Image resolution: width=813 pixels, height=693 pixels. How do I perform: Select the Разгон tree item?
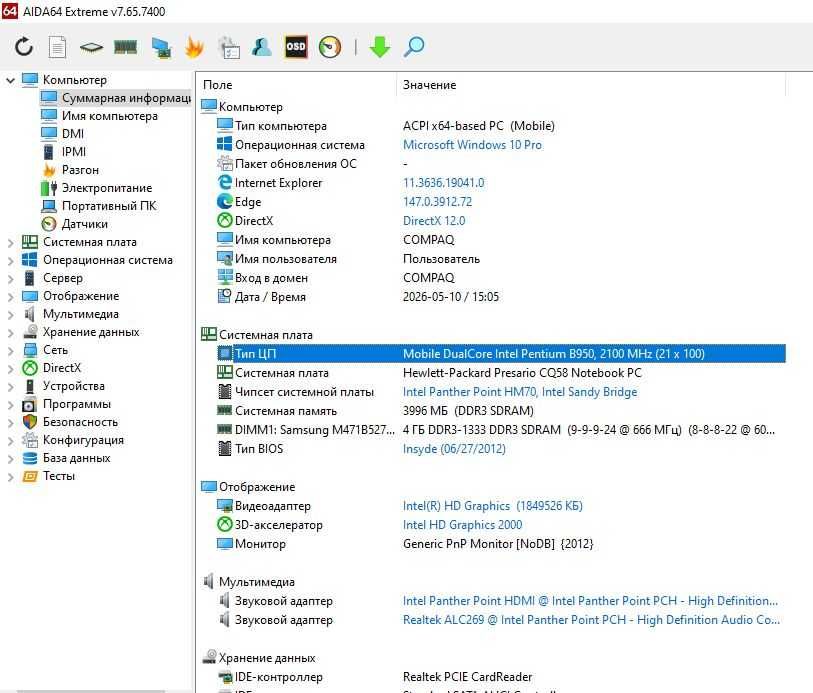pyautogui.click(x=80, y=170)
